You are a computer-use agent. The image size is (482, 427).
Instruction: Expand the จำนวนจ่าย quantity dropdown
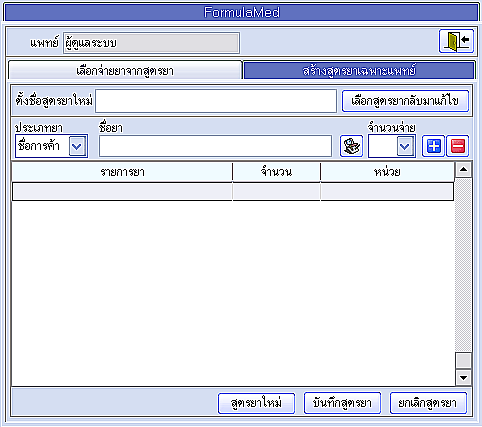tap(405, 146)
